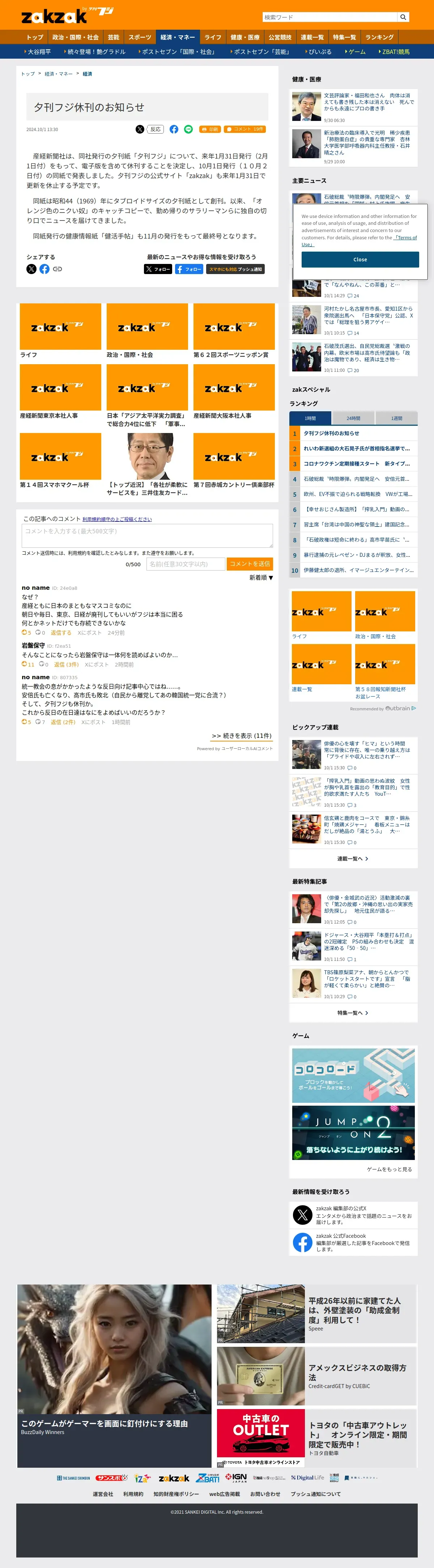This screenshot has height=1568, width=434.
Task: Click X icon under シェアする
Action: point(31,269)
